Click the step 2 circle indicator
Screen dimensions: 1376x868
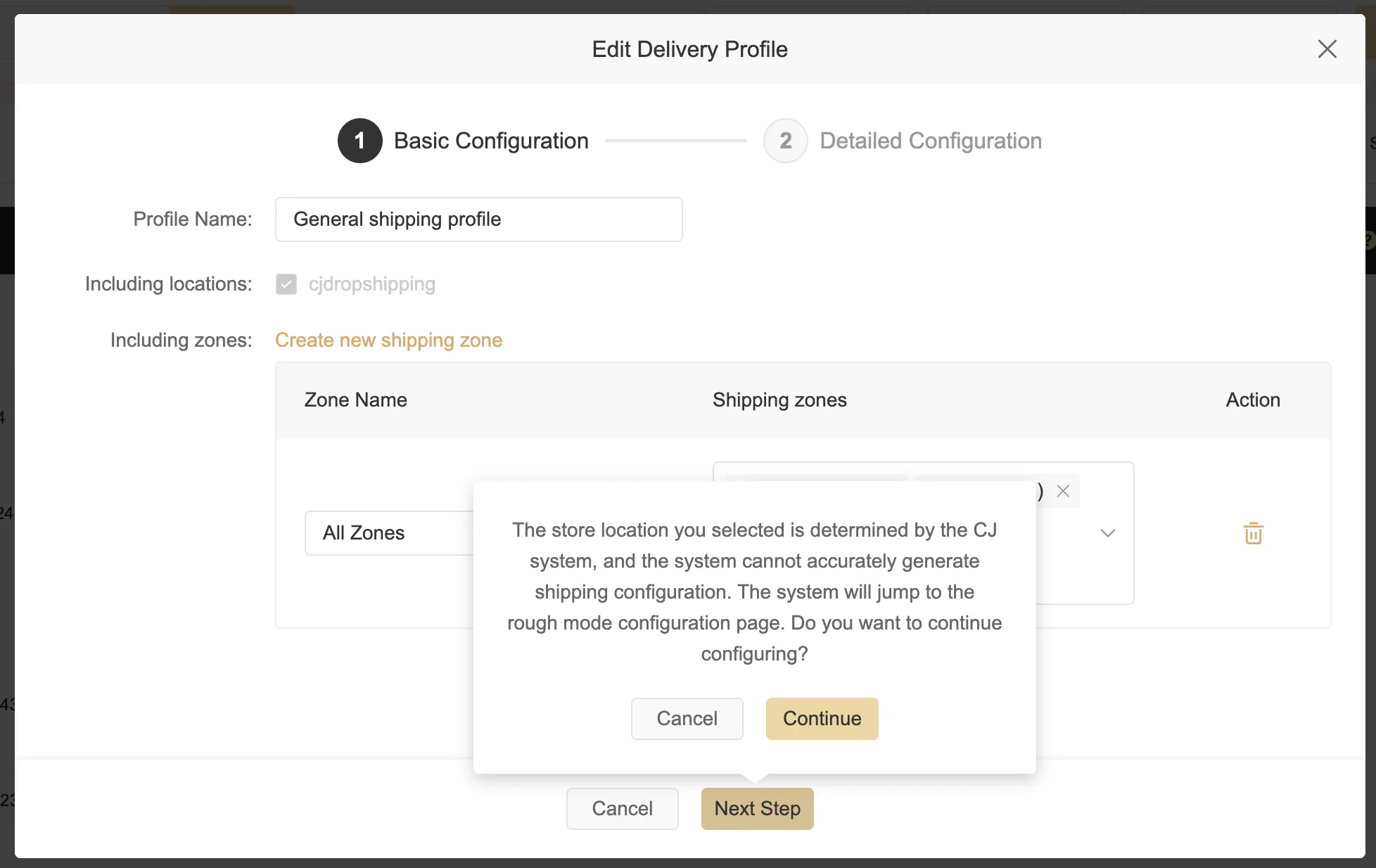coord(785,141)
